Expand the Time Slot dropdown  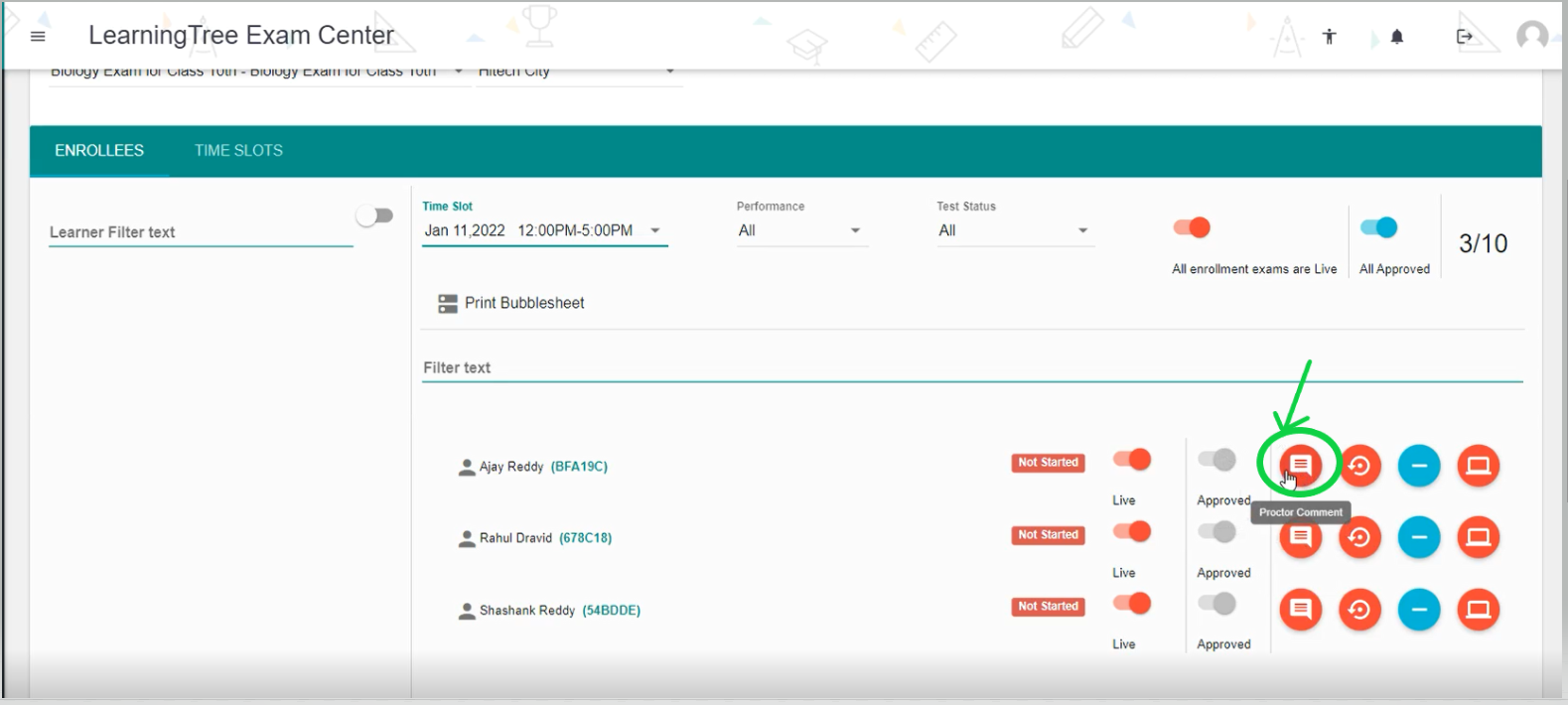tap(544, 230)
